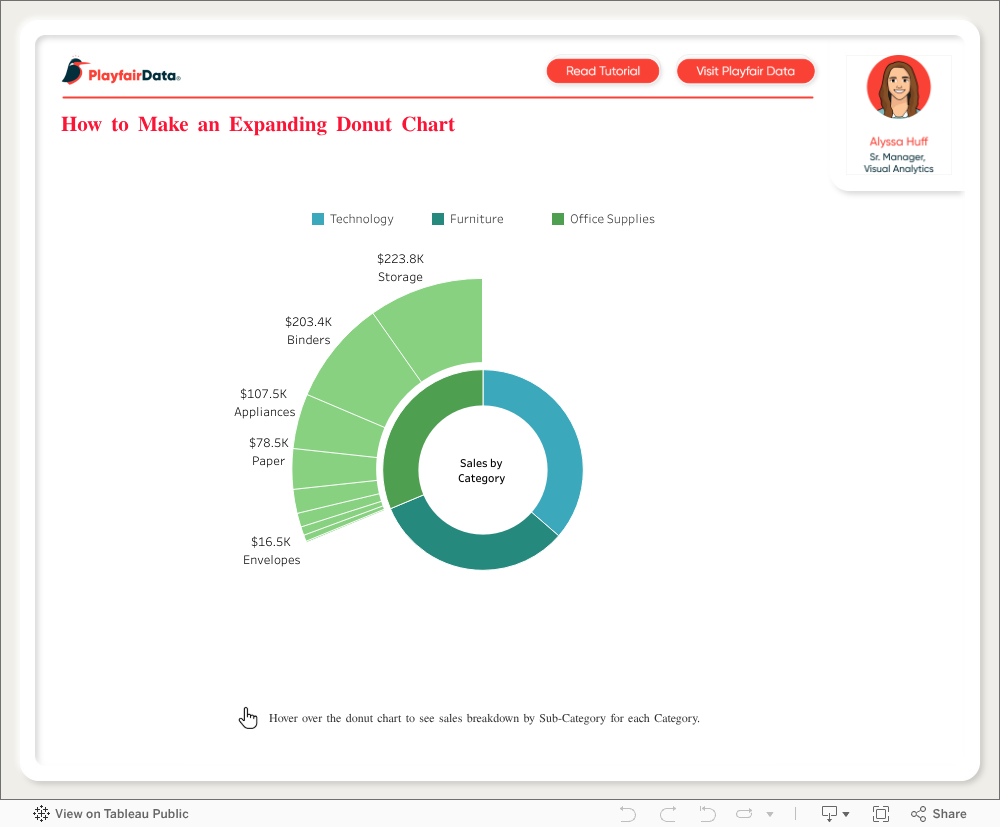Select the Technology legend color swatch

318,219
